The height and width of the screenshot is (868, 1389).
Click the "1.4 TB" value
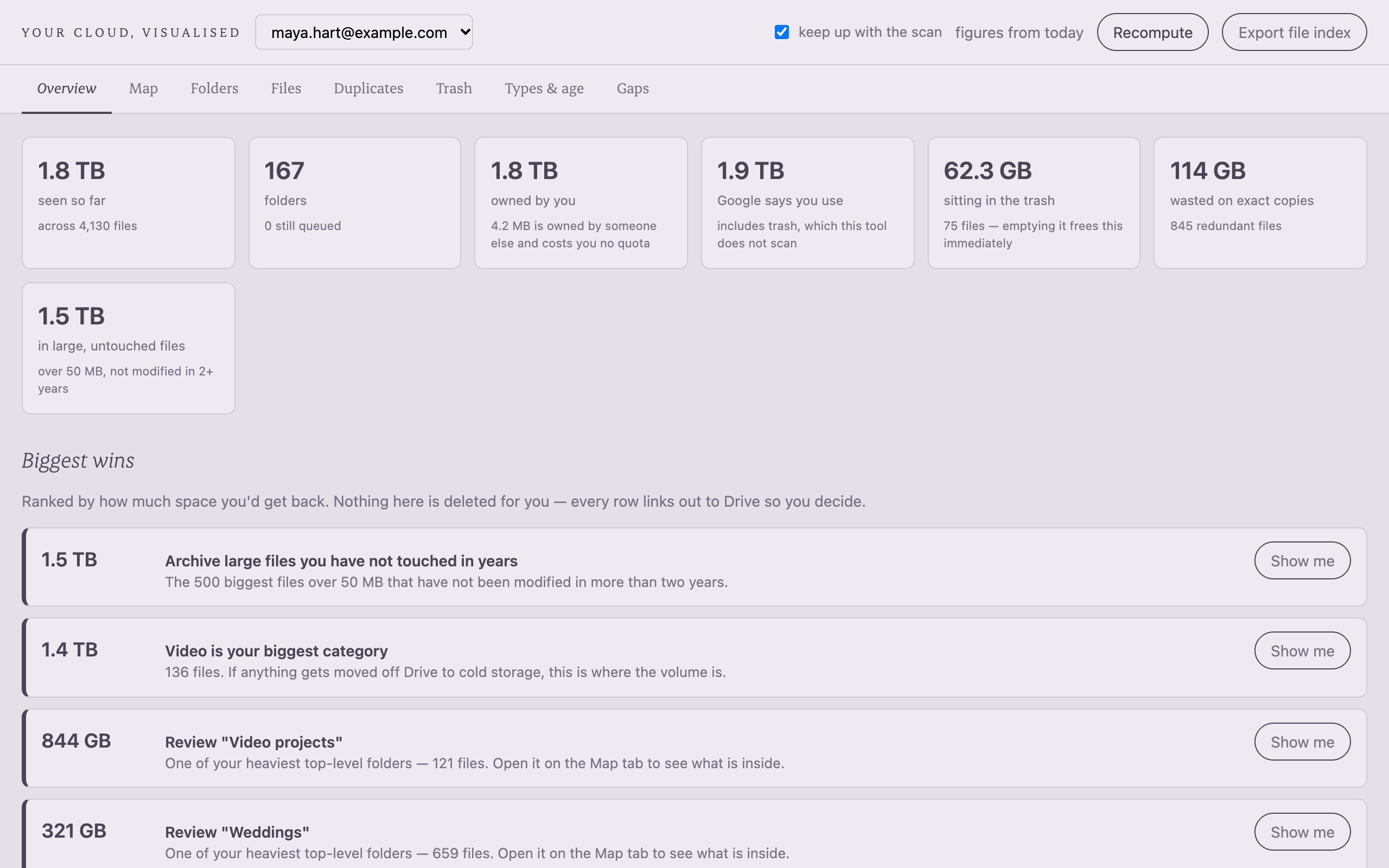(69, 650)
